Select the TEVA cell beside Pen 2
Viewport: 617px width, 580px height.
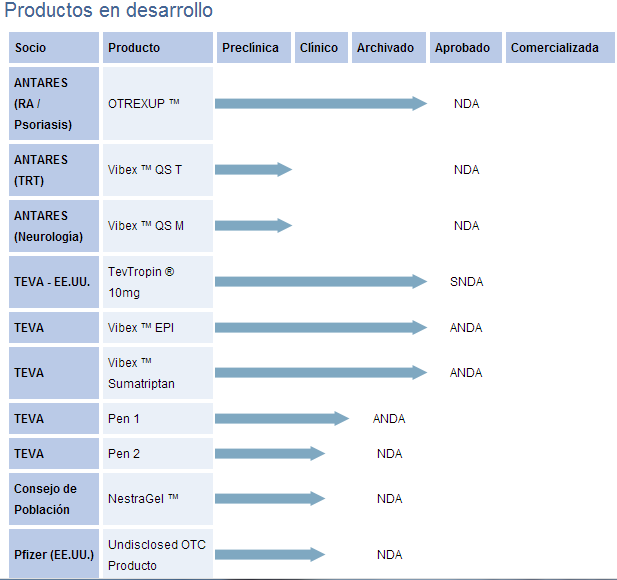(54, 453)
